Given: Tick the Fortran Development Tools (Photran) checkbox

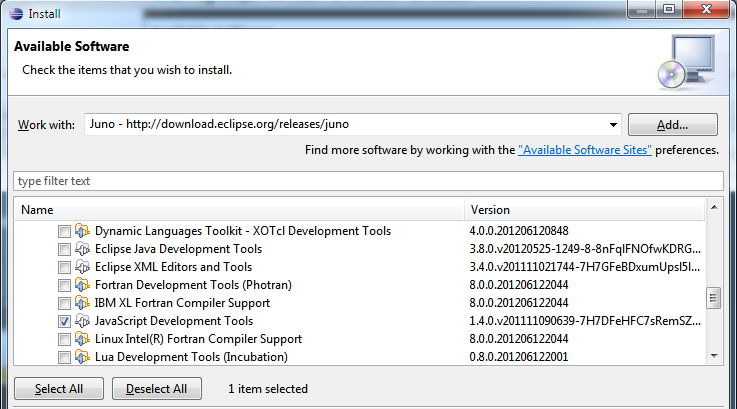Looking at the screenshot, I should coord(64,285).
